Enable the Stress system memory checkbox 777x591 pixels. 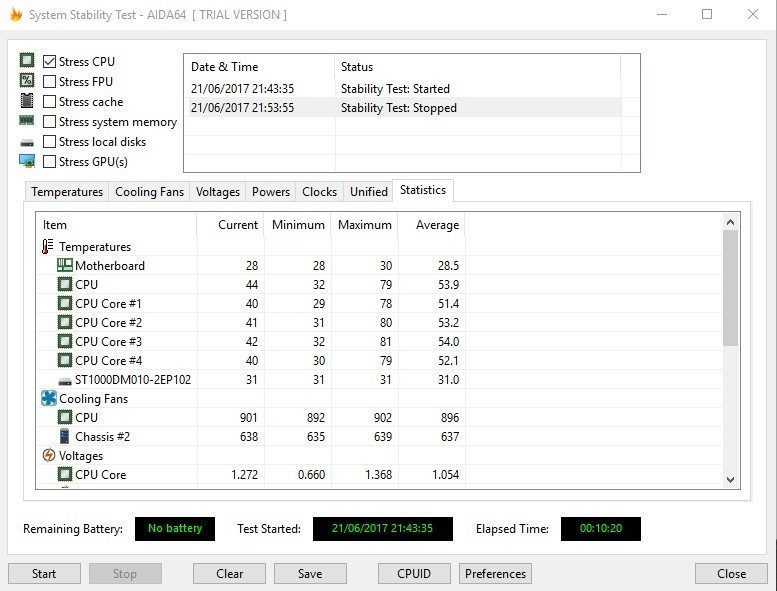point(49,121)
